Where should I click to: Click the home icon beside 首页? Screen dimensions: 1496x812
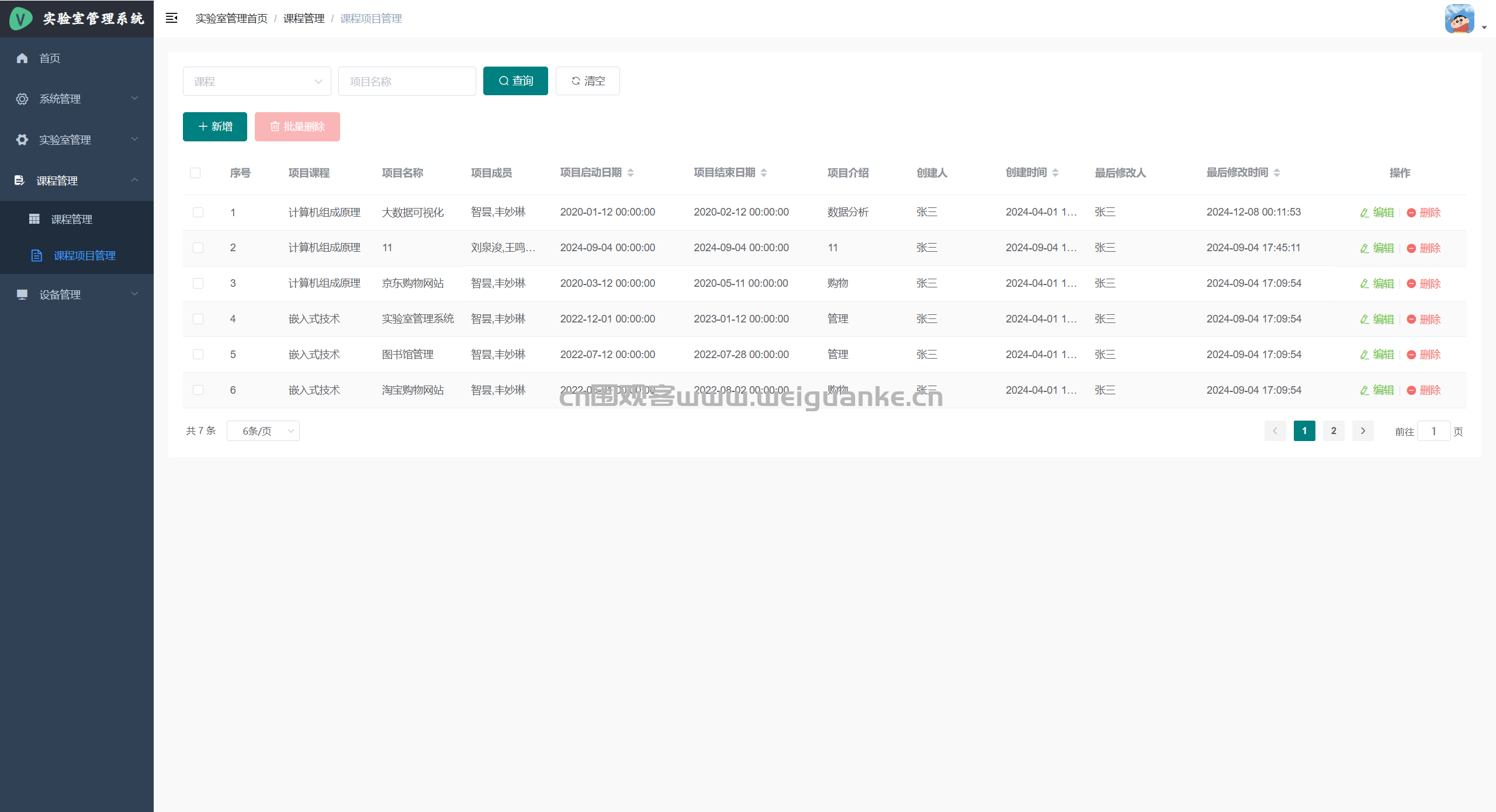click(22, 58)
